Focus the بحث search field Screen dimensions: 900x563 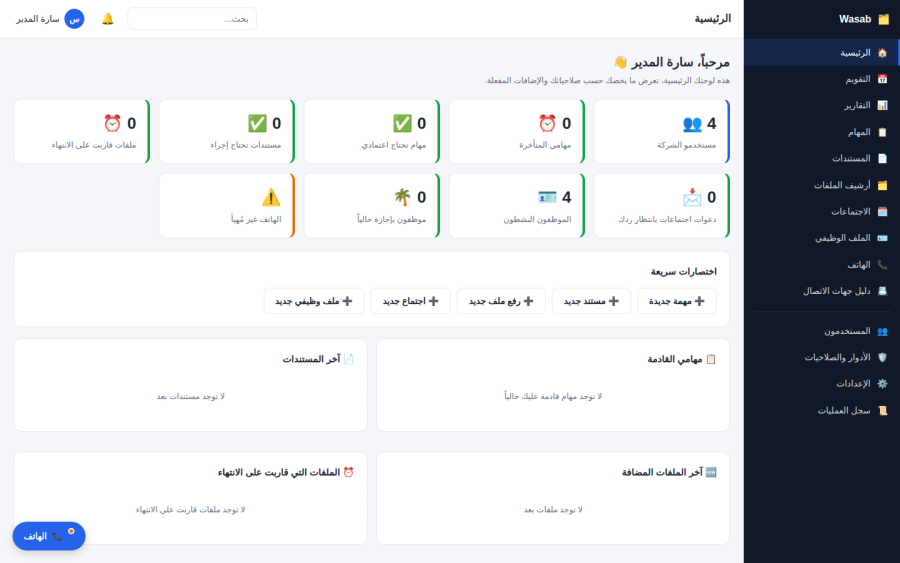click(192, 19)
